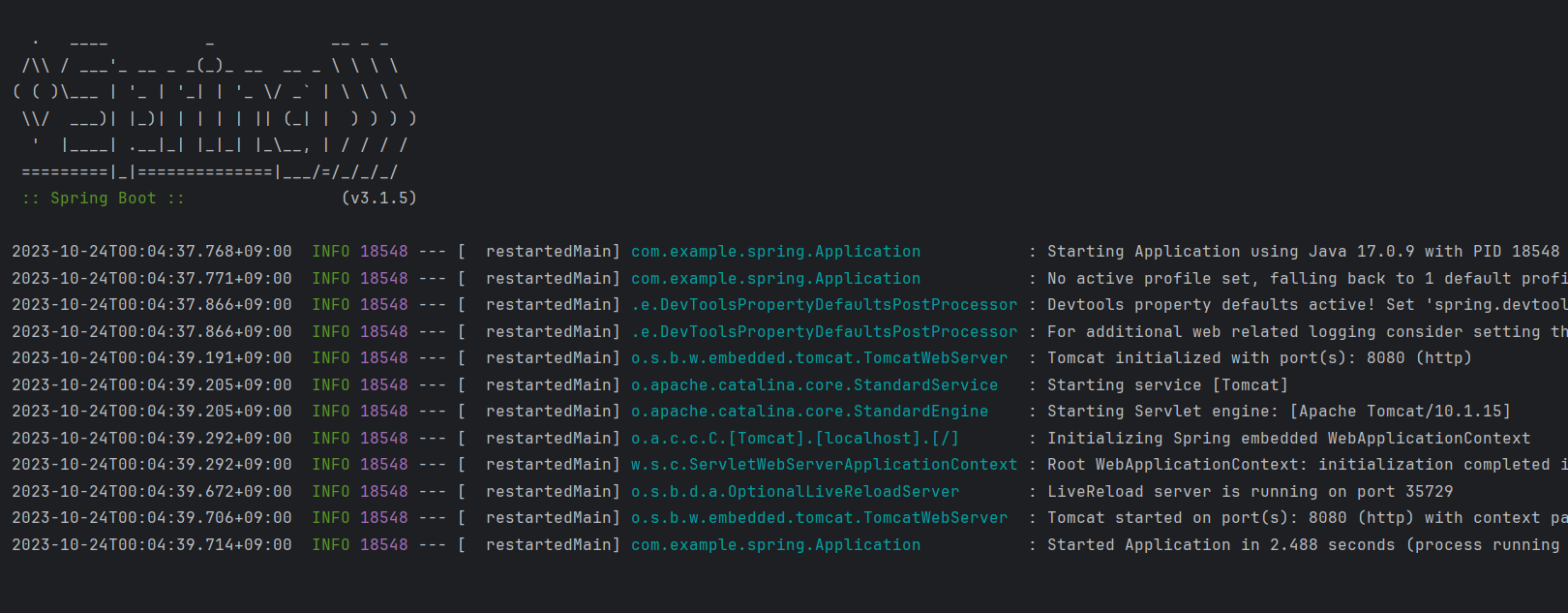
Task: Click the Spring Boot banner label
Action: tap(104, 199)
